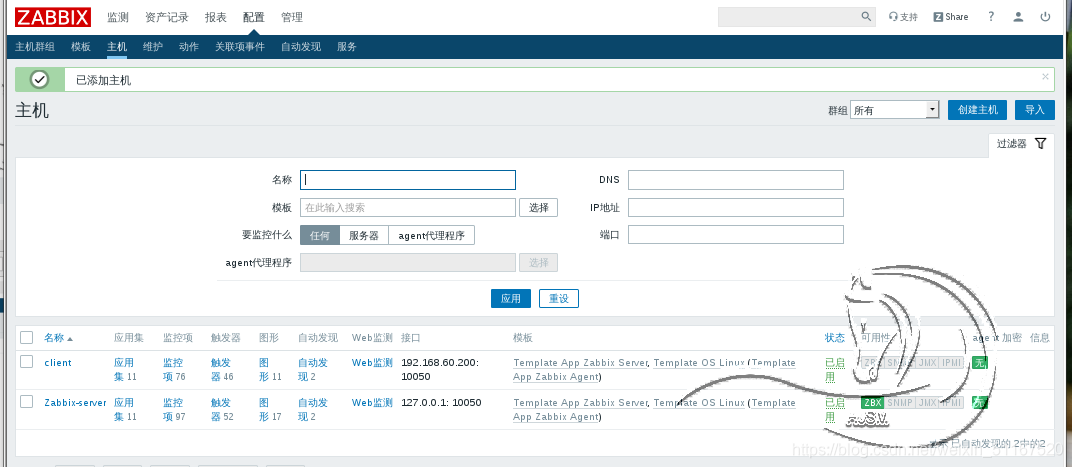Open the 报表 menu

click(216, 17)
